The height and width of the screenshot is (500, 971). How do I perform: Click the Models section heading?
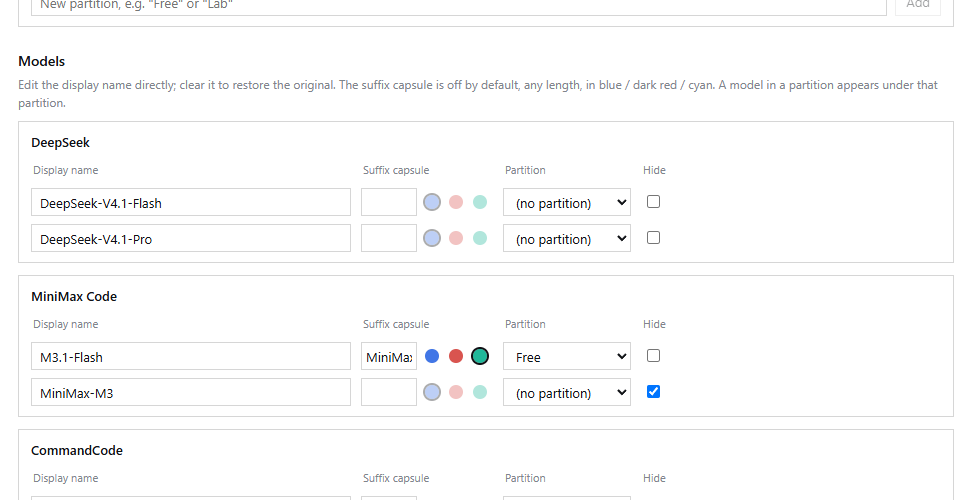pos(41,61)
